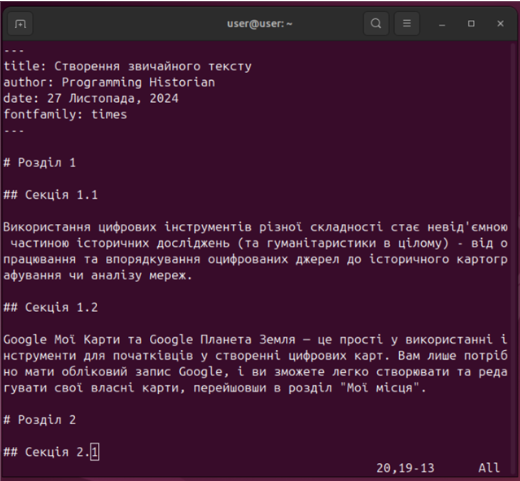Image resolution: width=520 pixels, height=481 pixels.
Task: Open a new terminal tab
Action: [20, 24]
